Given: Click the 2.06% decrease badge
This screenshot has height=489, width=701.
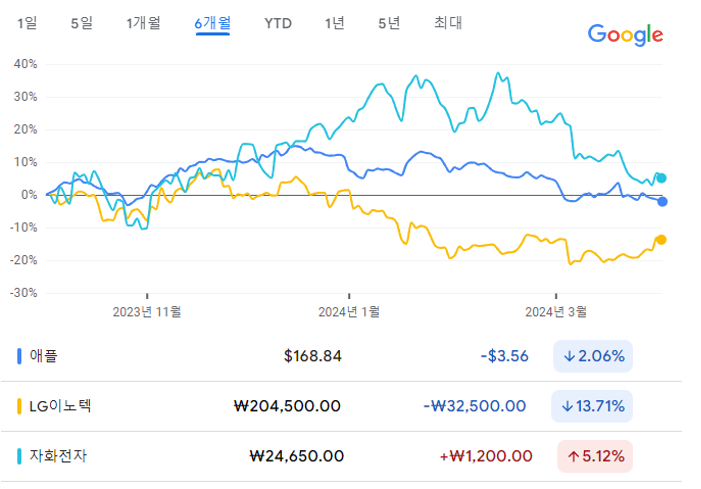Looking at the screenshot, I should click(x=593, y=356).
